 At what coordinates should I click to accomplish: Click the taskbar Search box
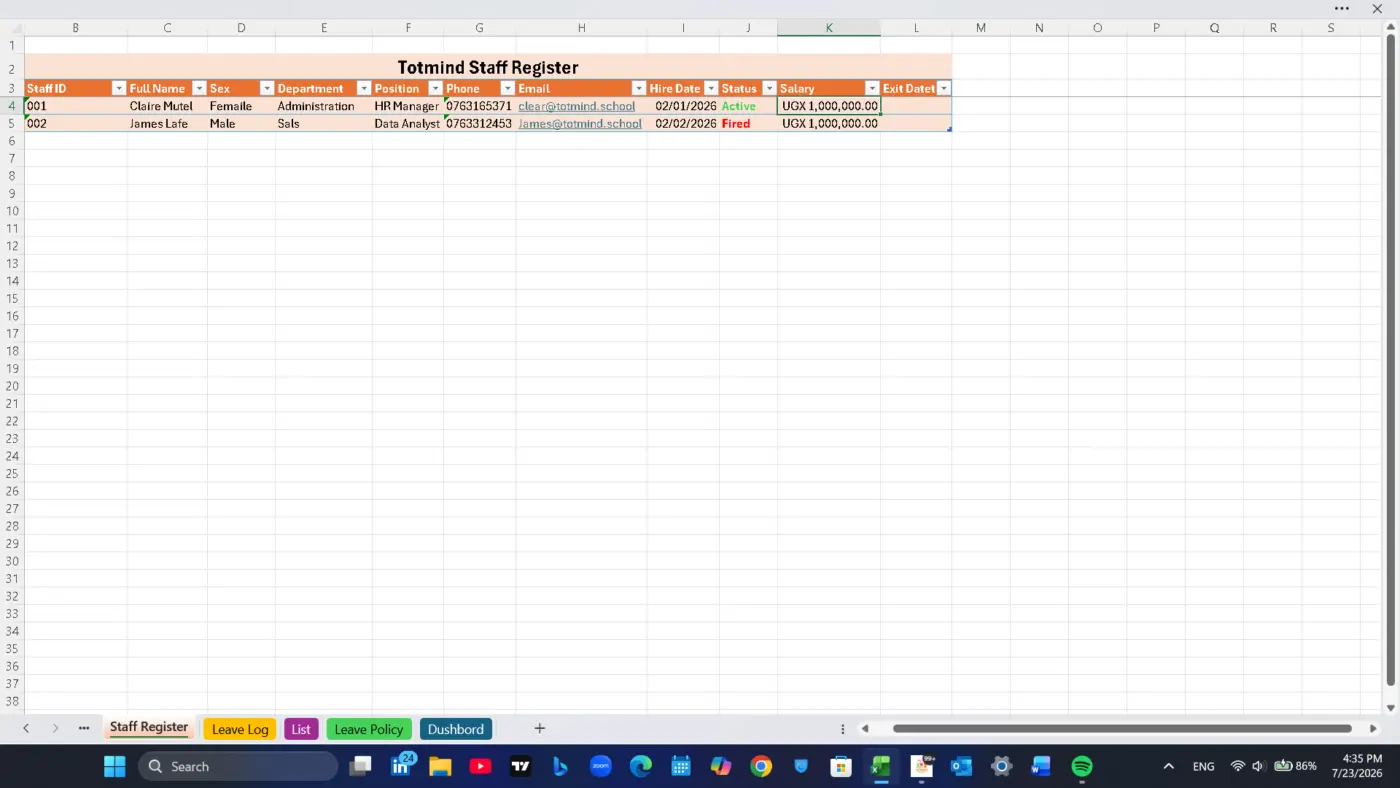point(238,767)
